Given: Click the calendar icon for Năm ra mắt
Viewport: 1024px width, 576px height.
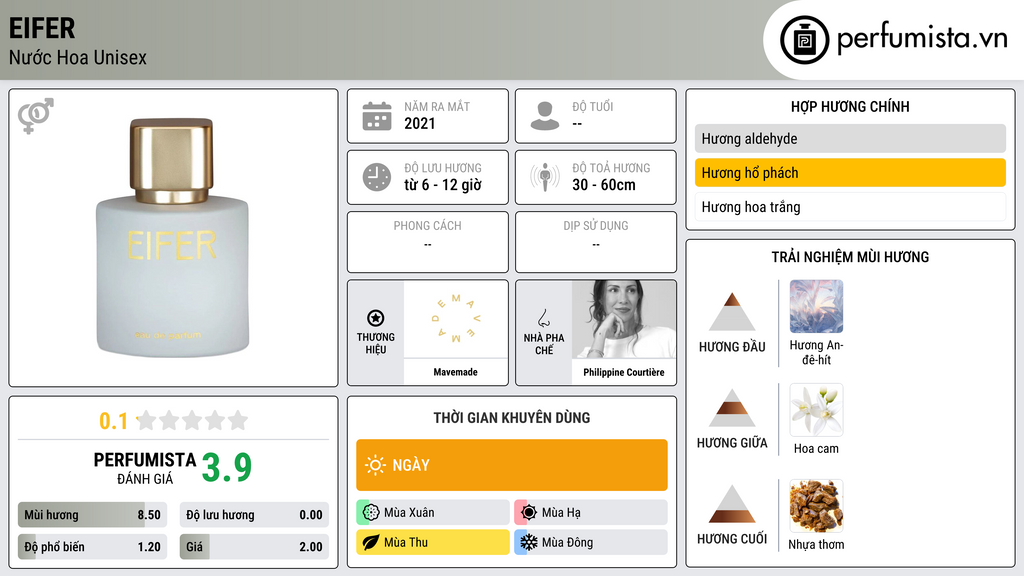Looking at the screenshot, I should (377, 116).
